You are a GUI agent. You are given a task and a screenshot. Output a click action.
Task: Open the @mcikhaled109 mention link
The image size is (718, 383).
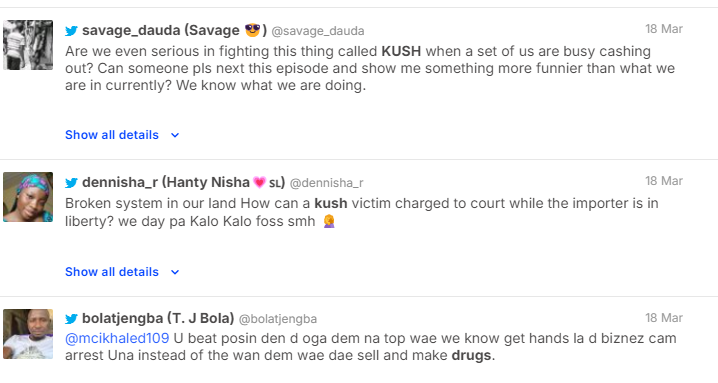[x=117, y=338]
